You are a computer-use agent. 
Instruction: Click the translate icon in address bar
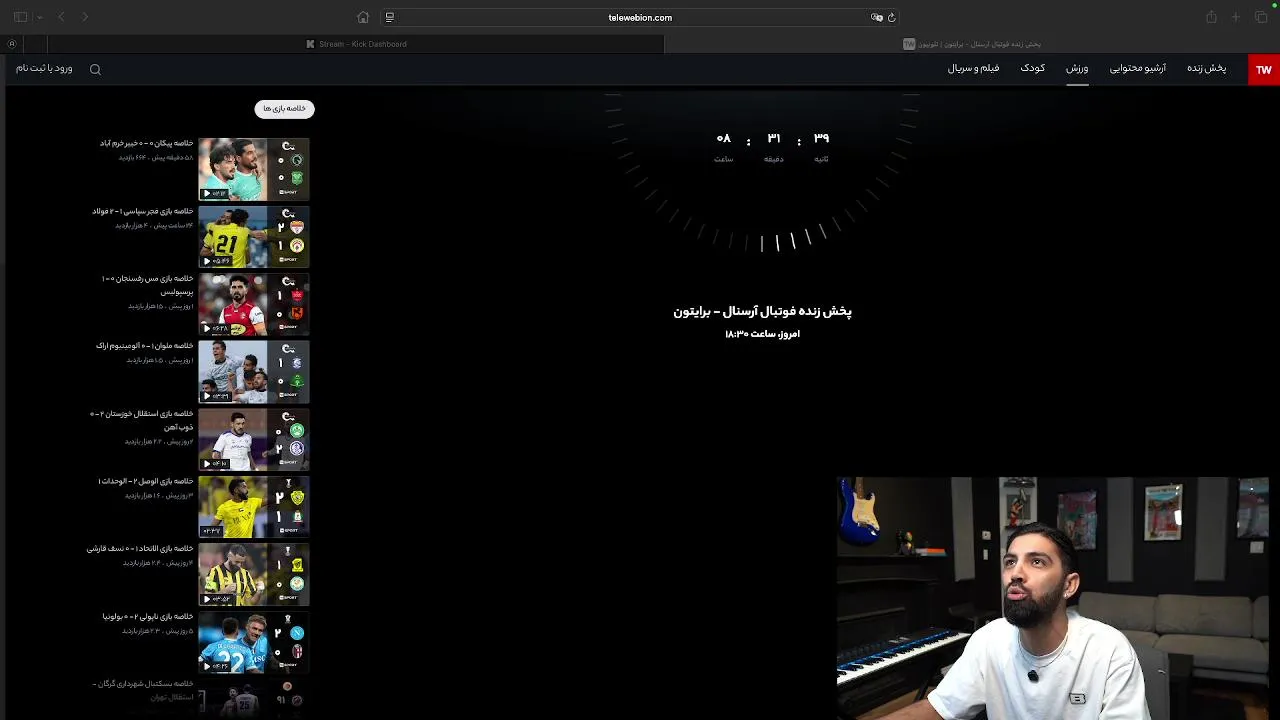[877, 17]
